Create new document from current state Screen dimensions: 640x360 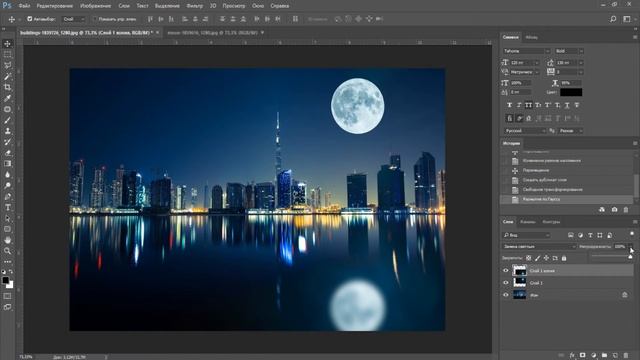coord(602,209)
